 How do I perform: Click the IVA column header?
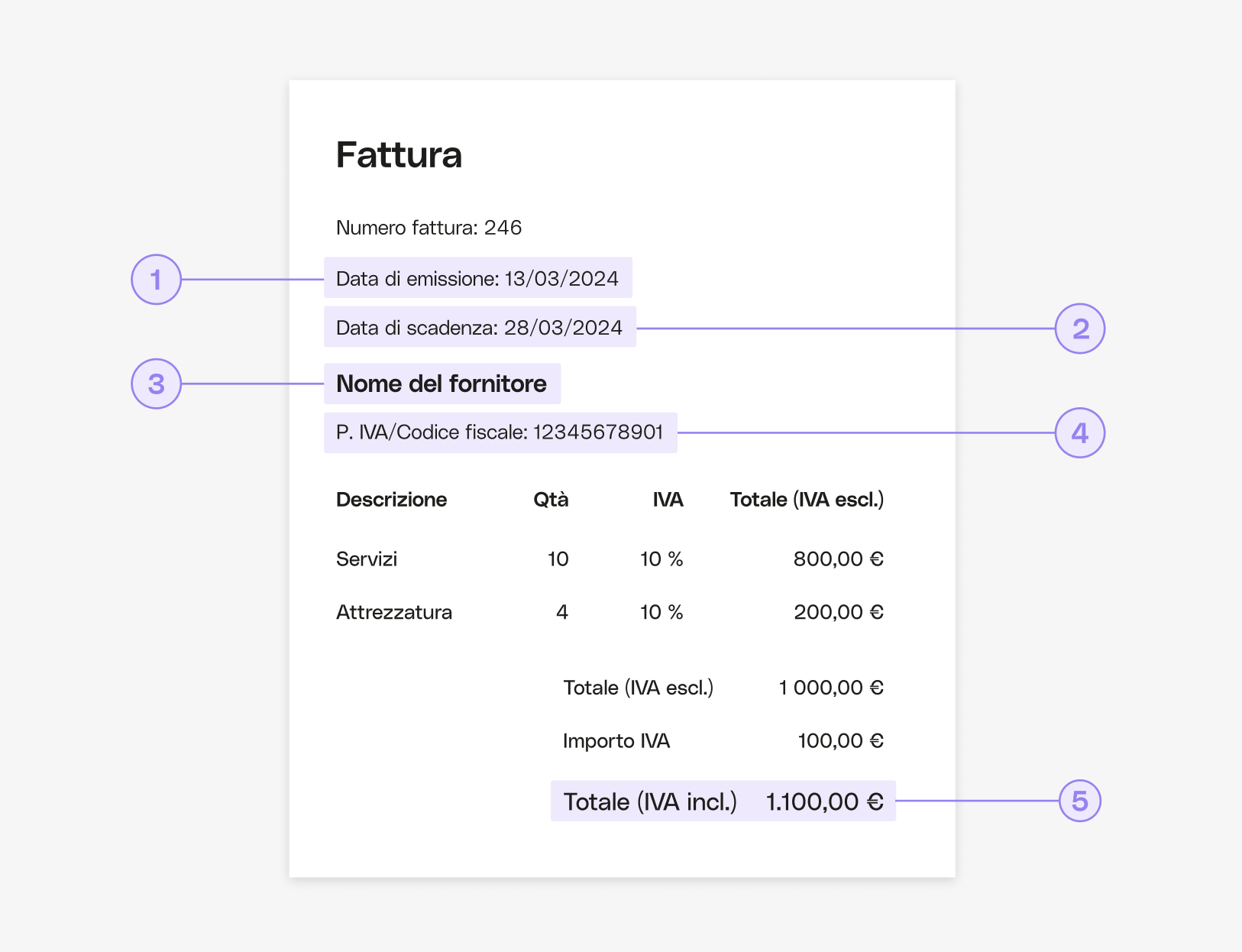coord(668,500)
